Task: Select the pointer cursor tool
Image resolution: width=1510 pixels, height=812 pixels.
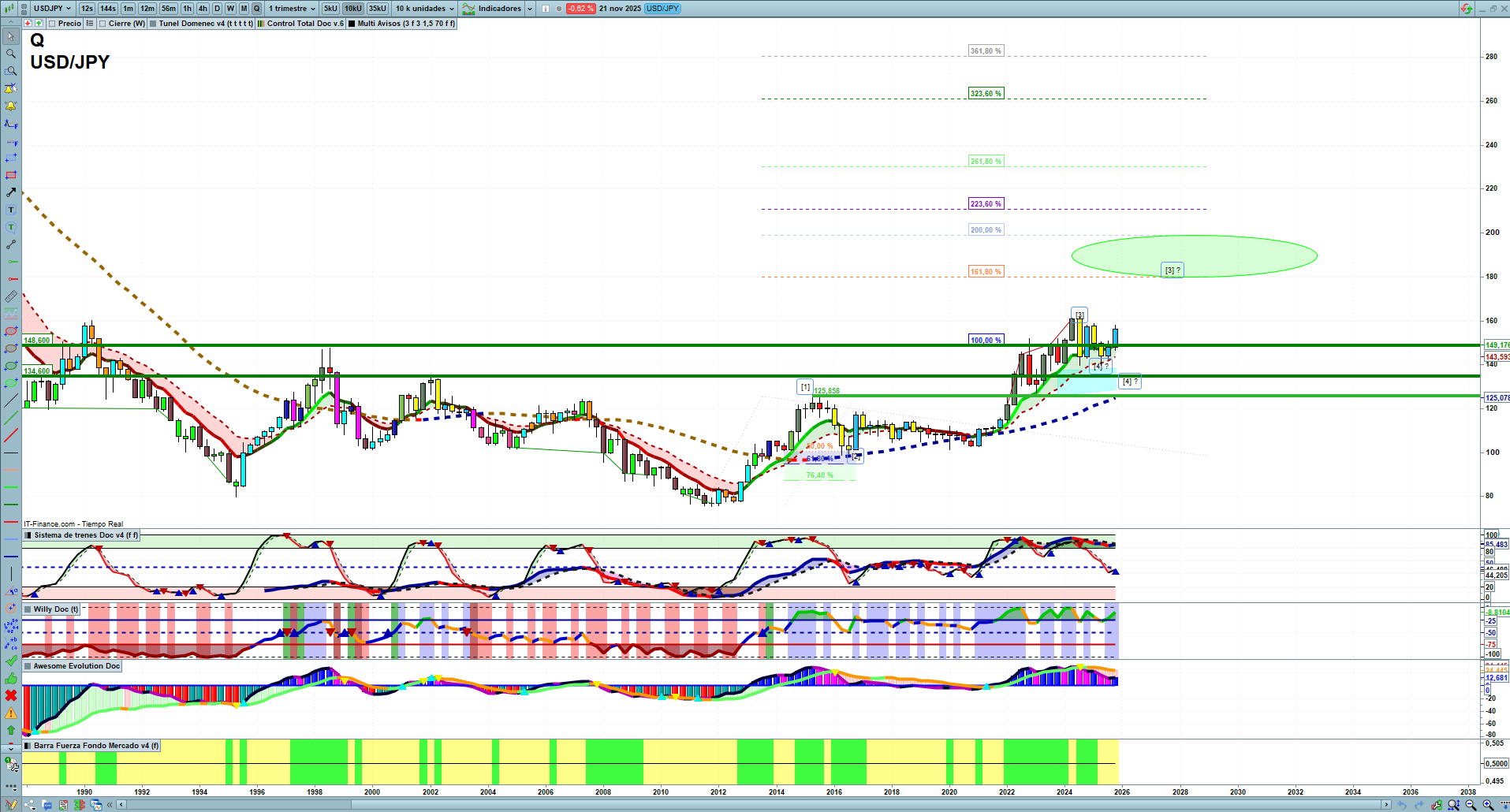Action: [x=11, y=36]
